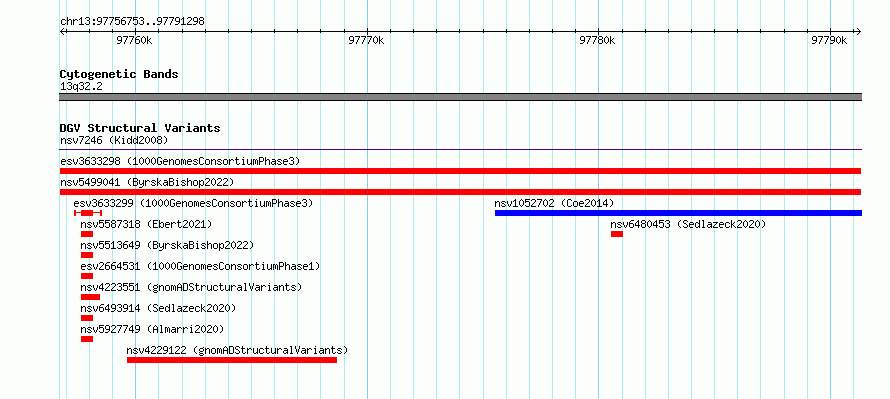This screenshot has height=399, width=890.
Task: Open nsv4229122 gnomADStructuralVariants label
Action: tap(237, 350)
